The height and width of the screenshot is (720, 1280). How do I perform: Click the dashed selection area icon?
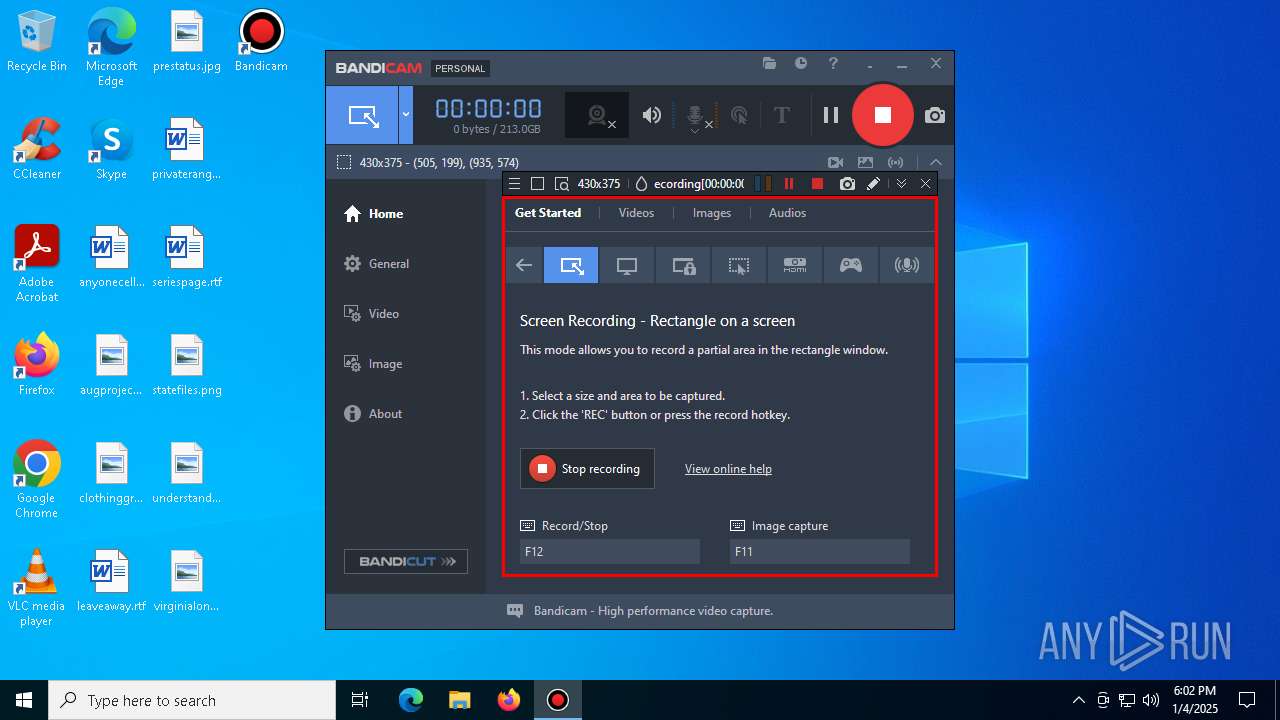pyautogui.click(x=343, y=162)
